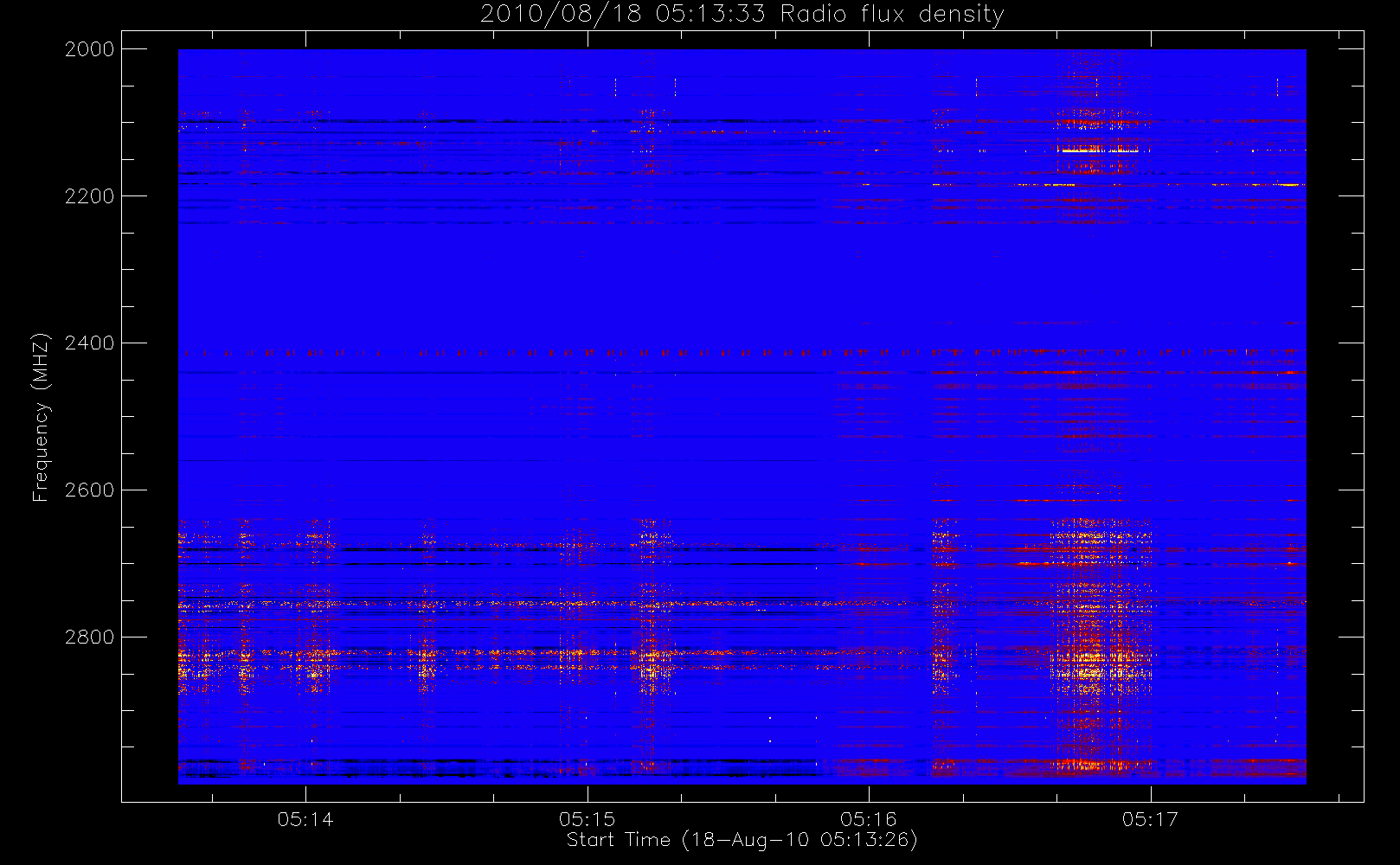
Task: Click the 05:14 time tick label
Action: [305, 819]
